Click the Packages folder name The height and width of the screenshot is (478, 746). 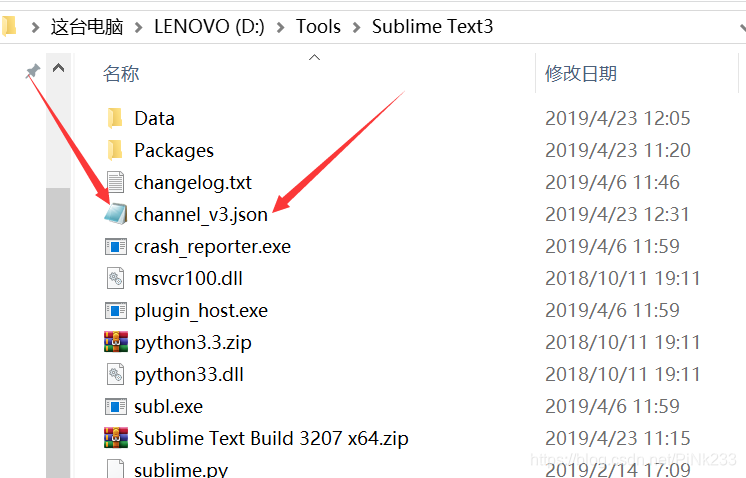pos(174,151)
